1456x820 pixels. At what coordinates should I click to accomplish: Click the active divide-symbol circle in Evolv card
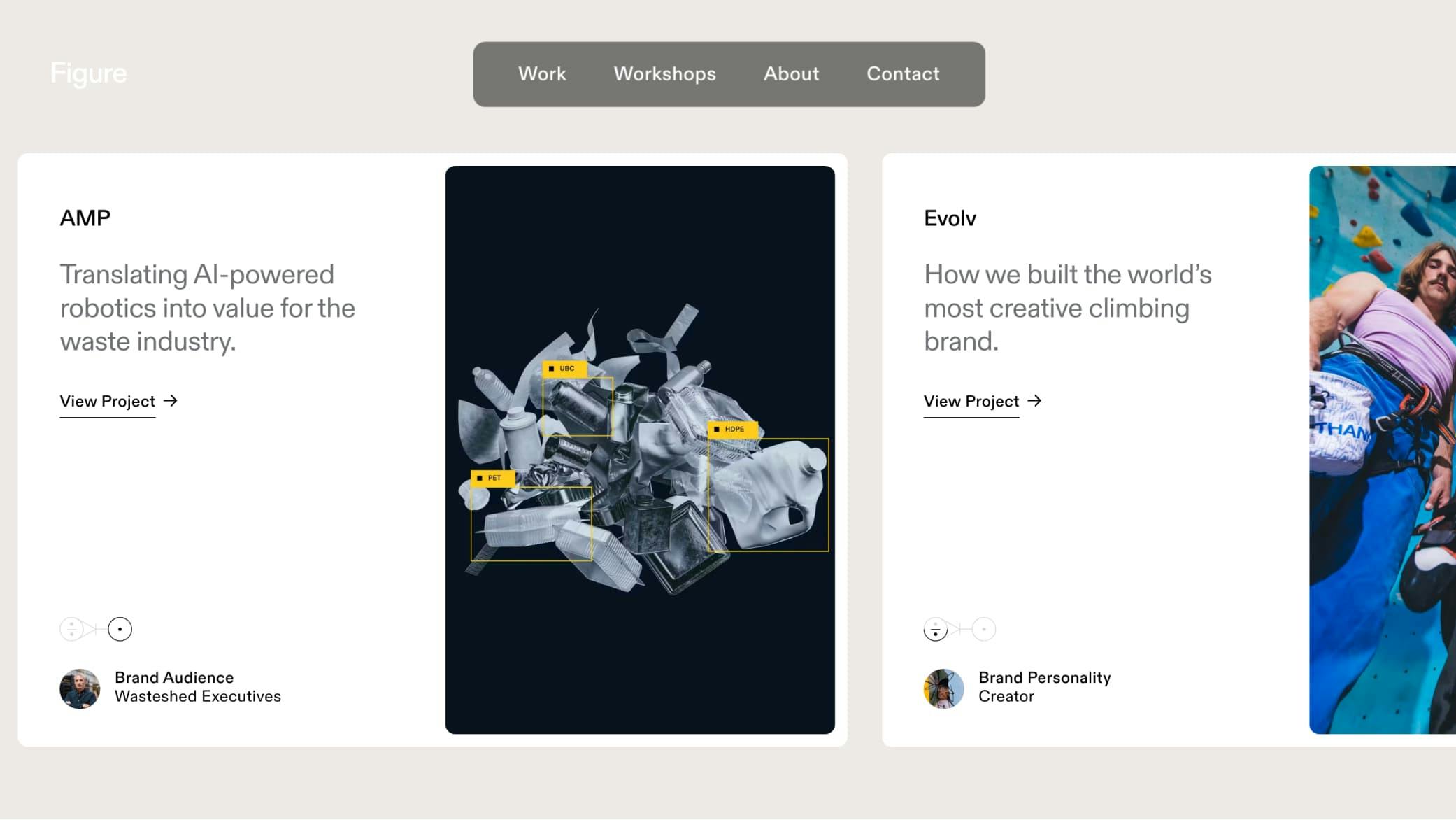point(936,629)
